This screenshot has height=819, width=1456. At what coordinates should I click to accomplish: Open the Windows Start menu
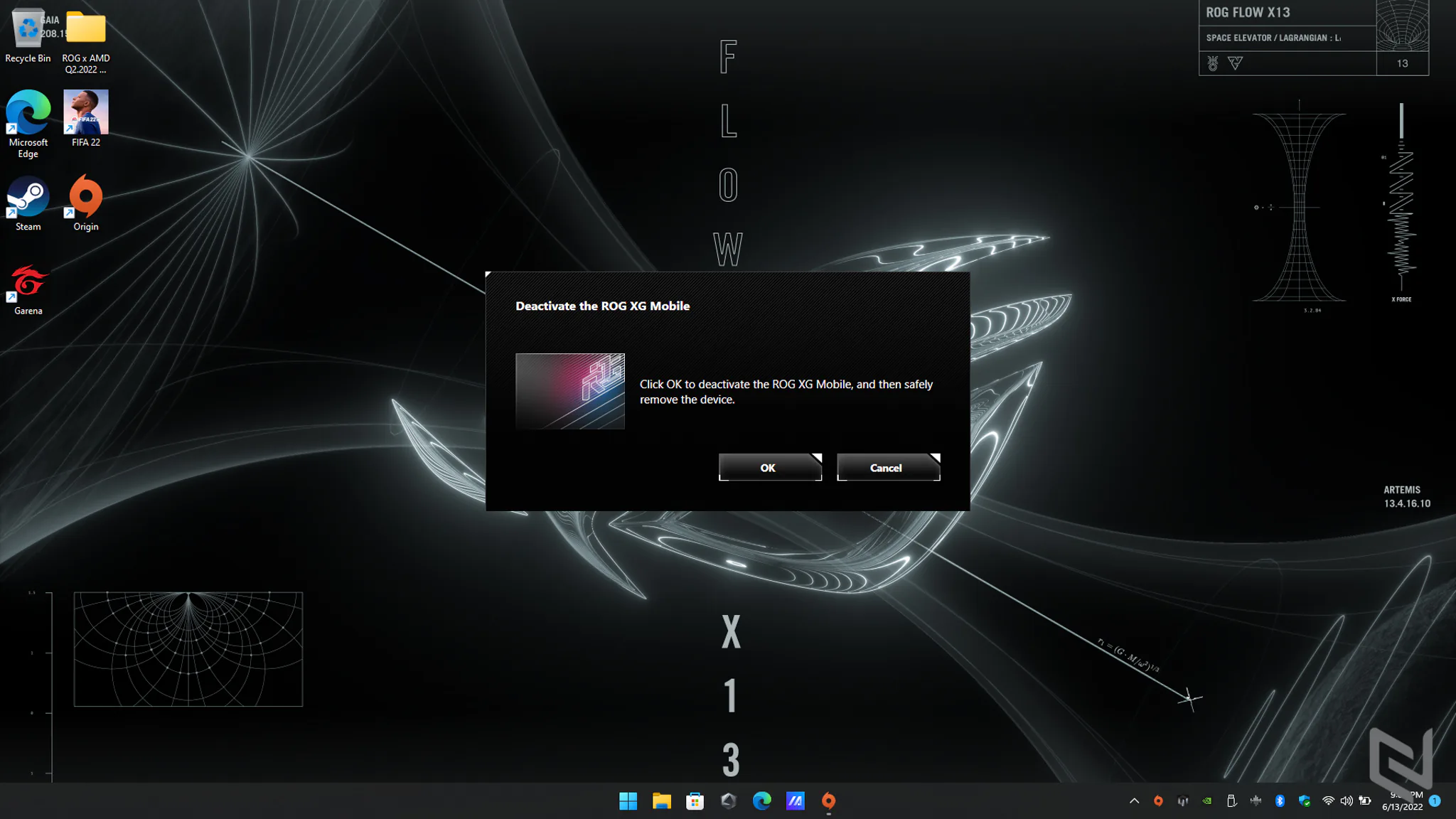coord(628,801)
